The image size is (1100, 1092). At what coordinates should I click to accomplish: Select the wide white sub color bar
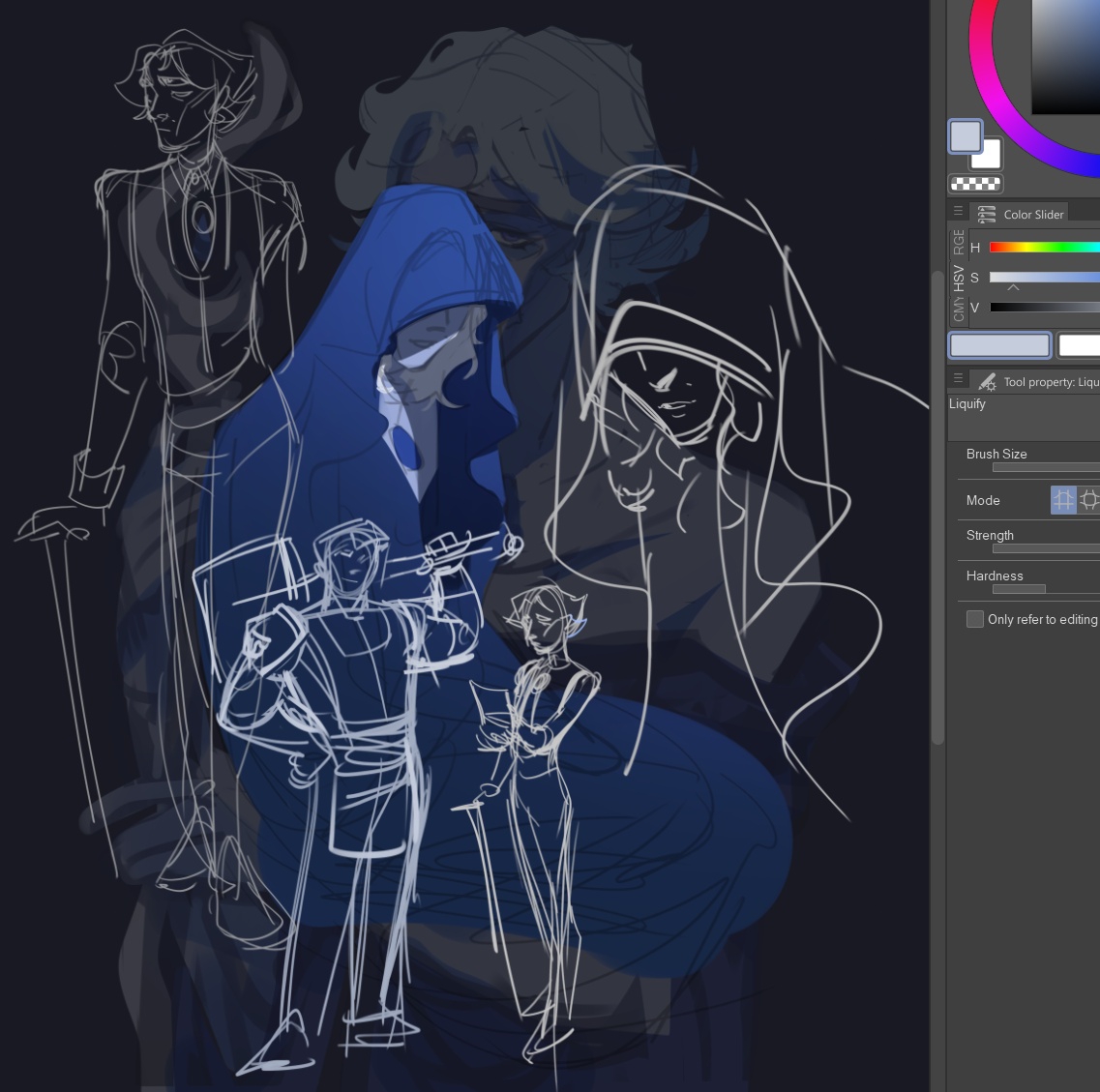1078,345
